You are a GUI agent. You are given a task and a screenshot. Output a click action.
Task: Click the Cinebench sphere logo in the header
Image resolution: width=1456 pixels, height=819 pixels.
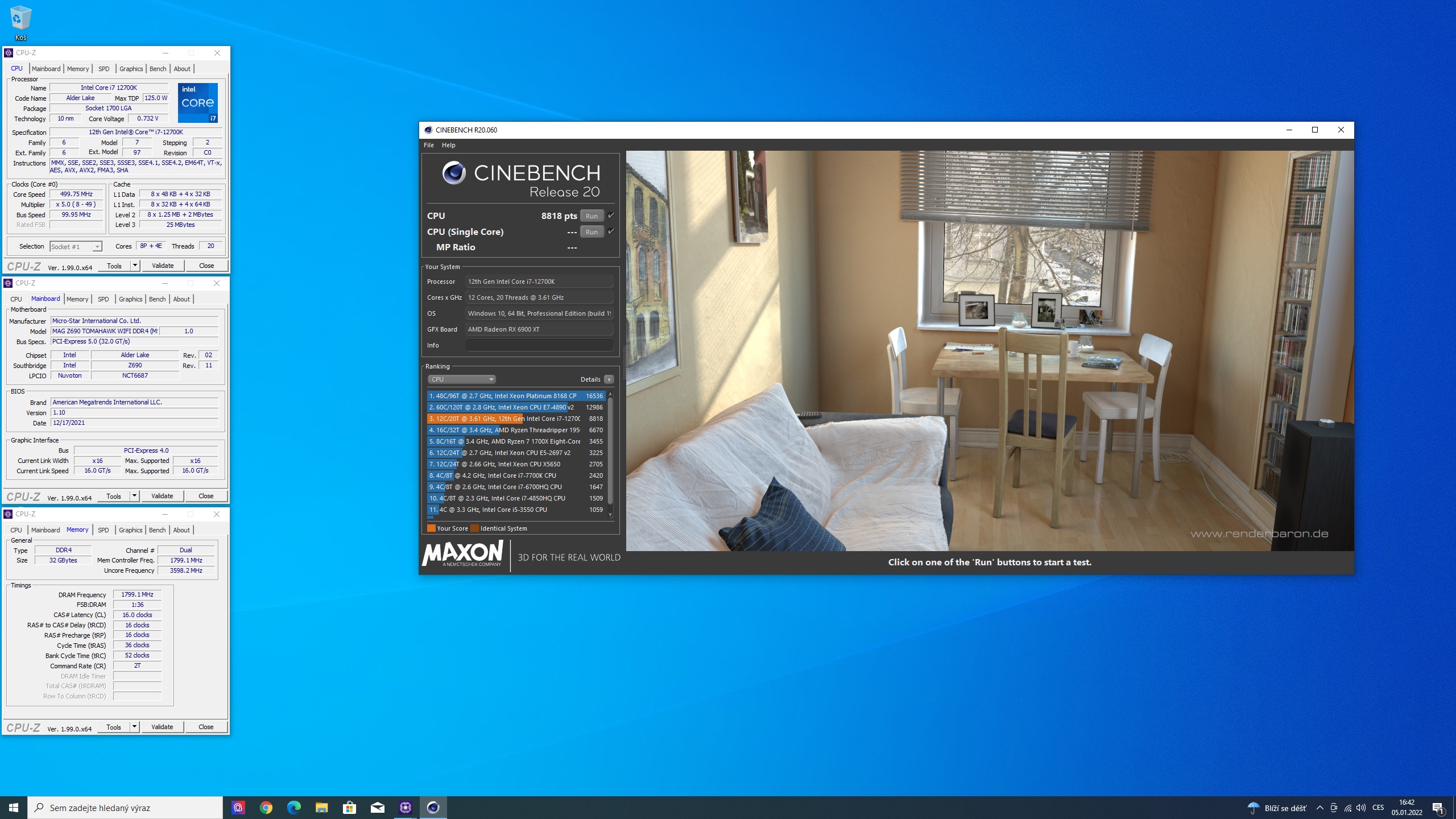click(x=454, y=173)
